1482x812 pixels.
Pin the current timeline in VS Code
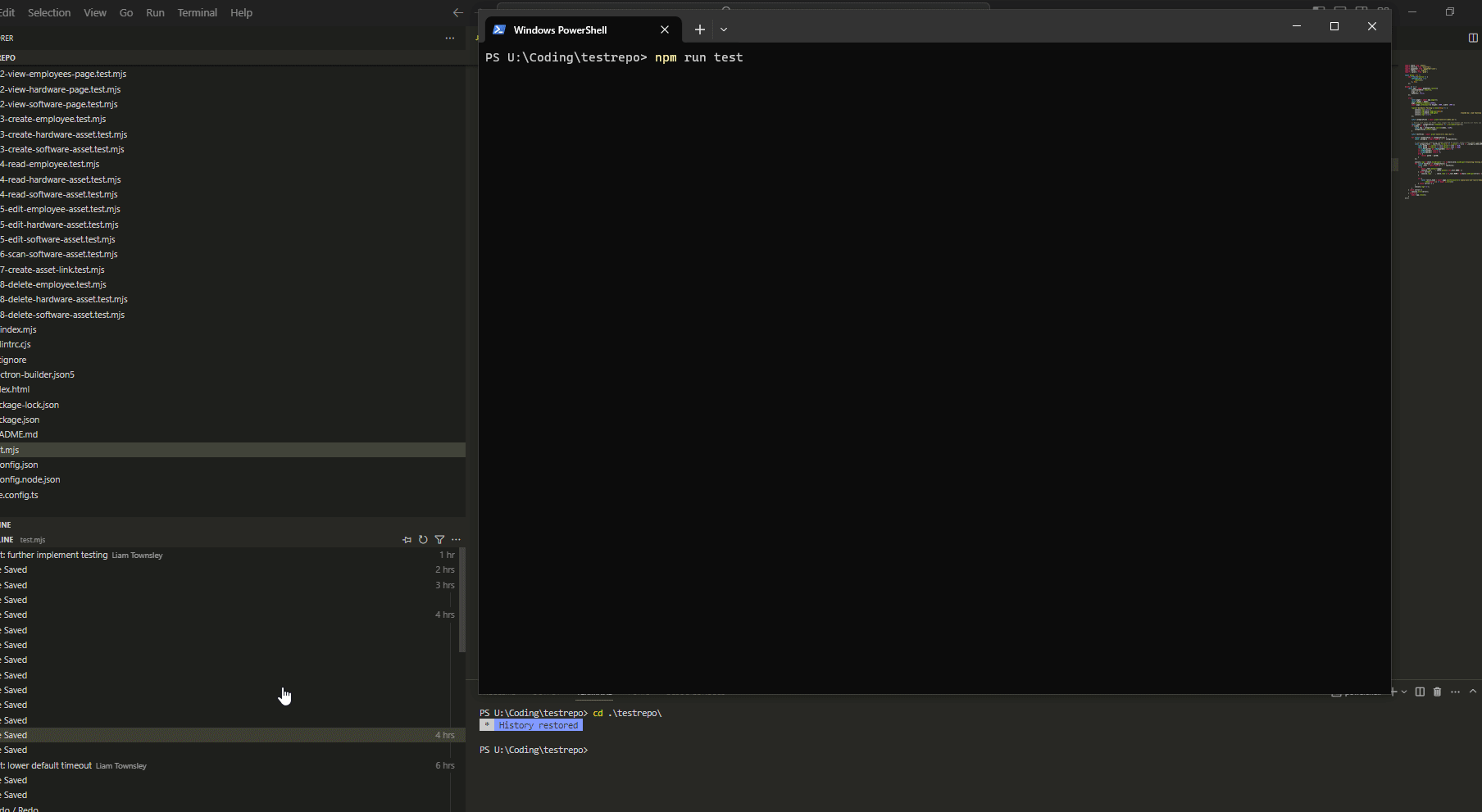(x=407, y=539)
